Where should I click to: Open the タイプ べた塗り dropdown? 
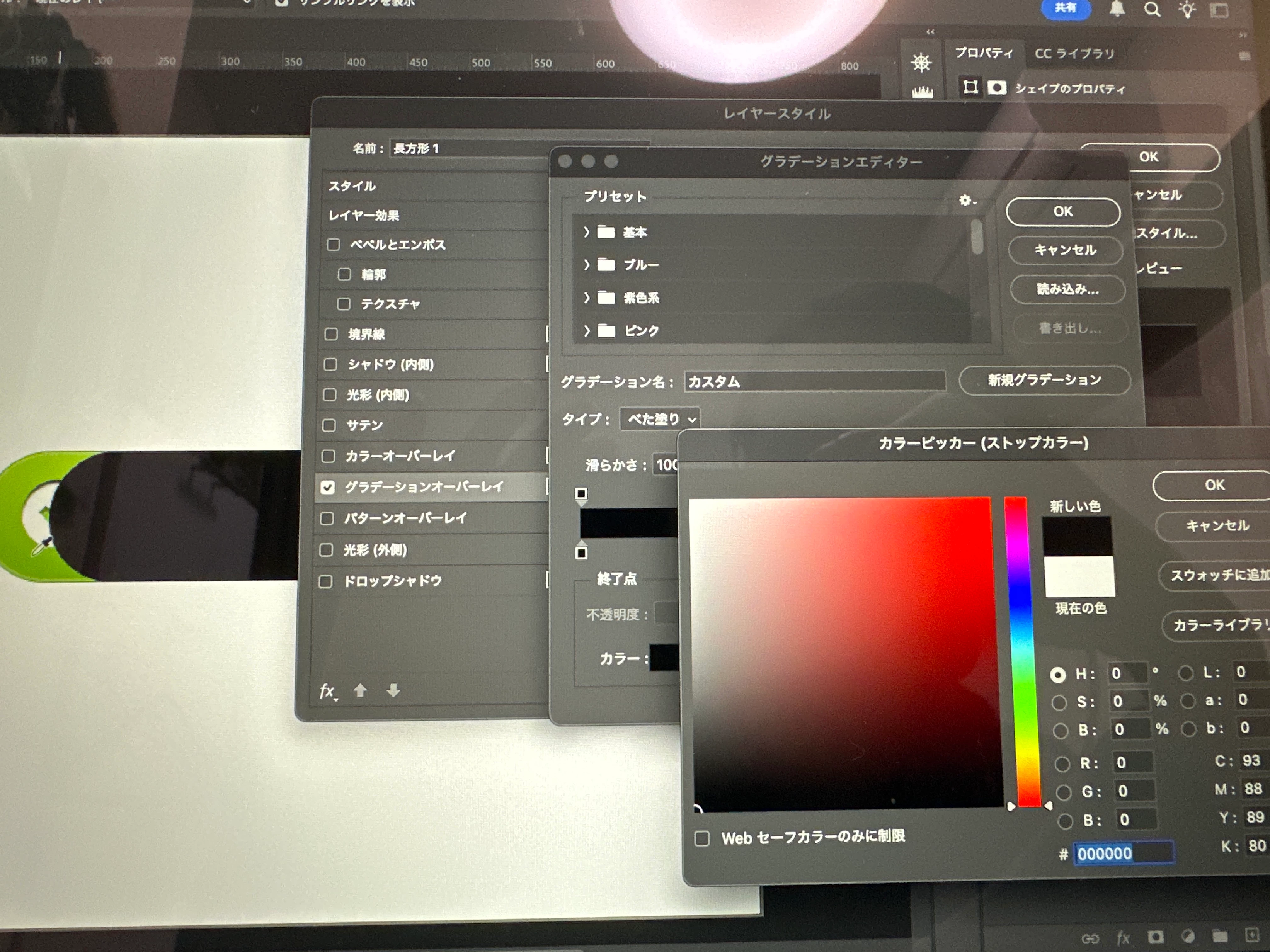660,419
